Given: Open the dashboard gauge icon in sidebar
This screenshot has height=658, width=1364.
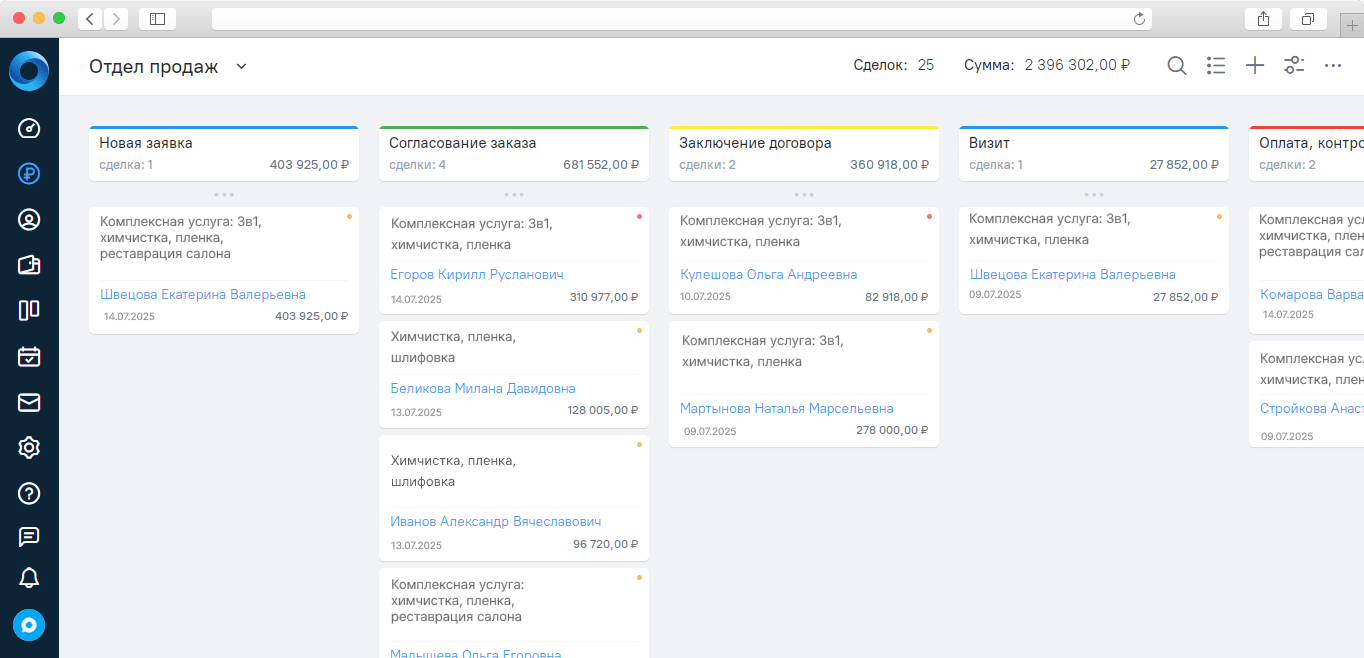Looking at the screenshot, I should pos(29,128).
